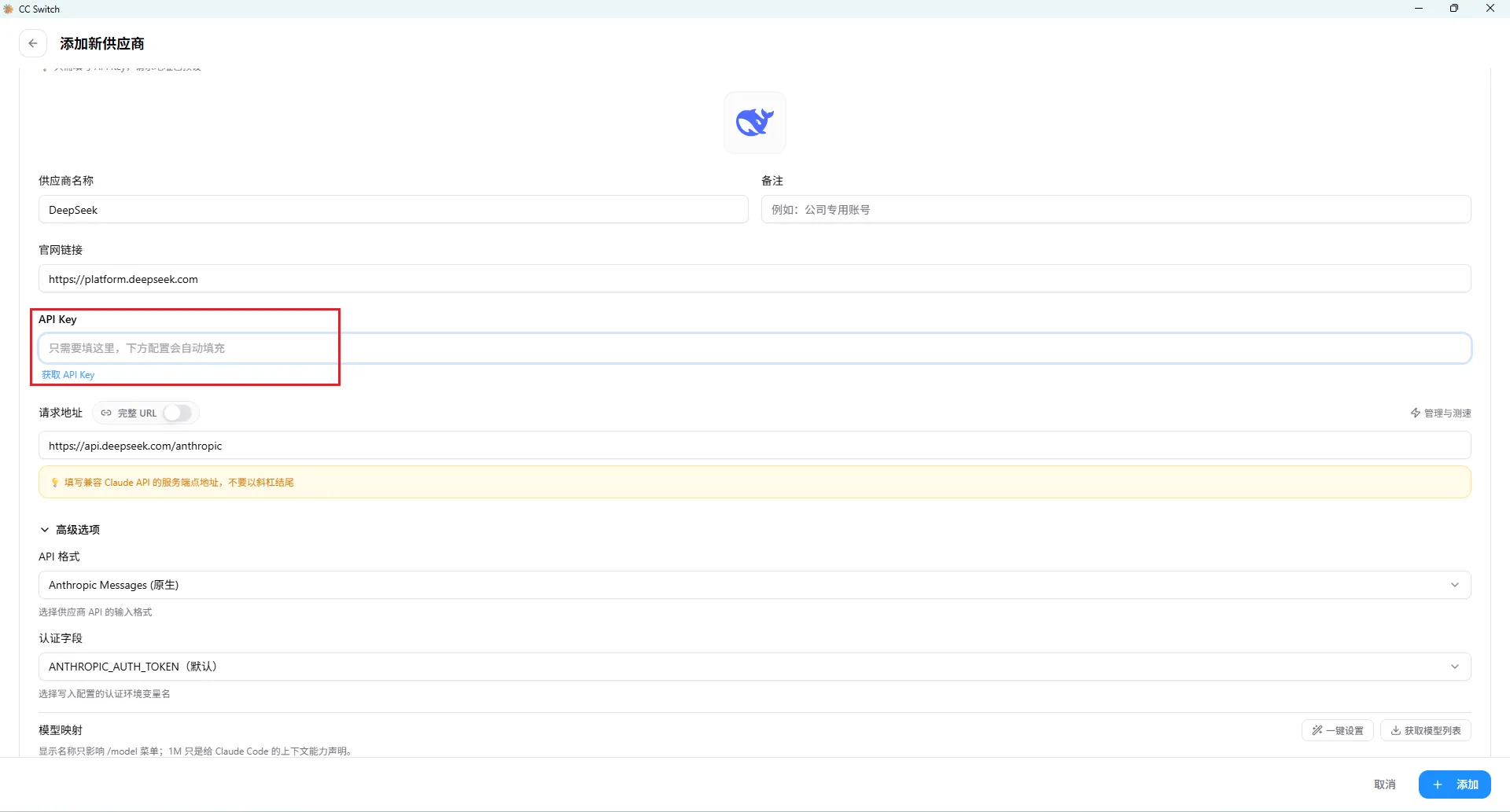Collapse the 高级选项 section

pos(69,530)
